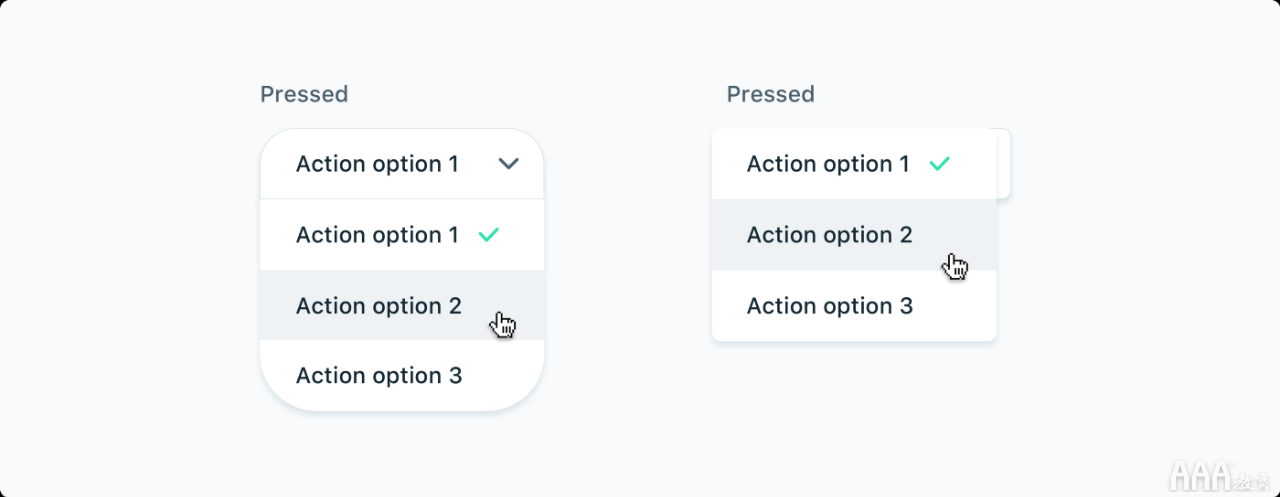
Task: Click the Pressed label above the square-cornered menu
Action: pos(770,94)
